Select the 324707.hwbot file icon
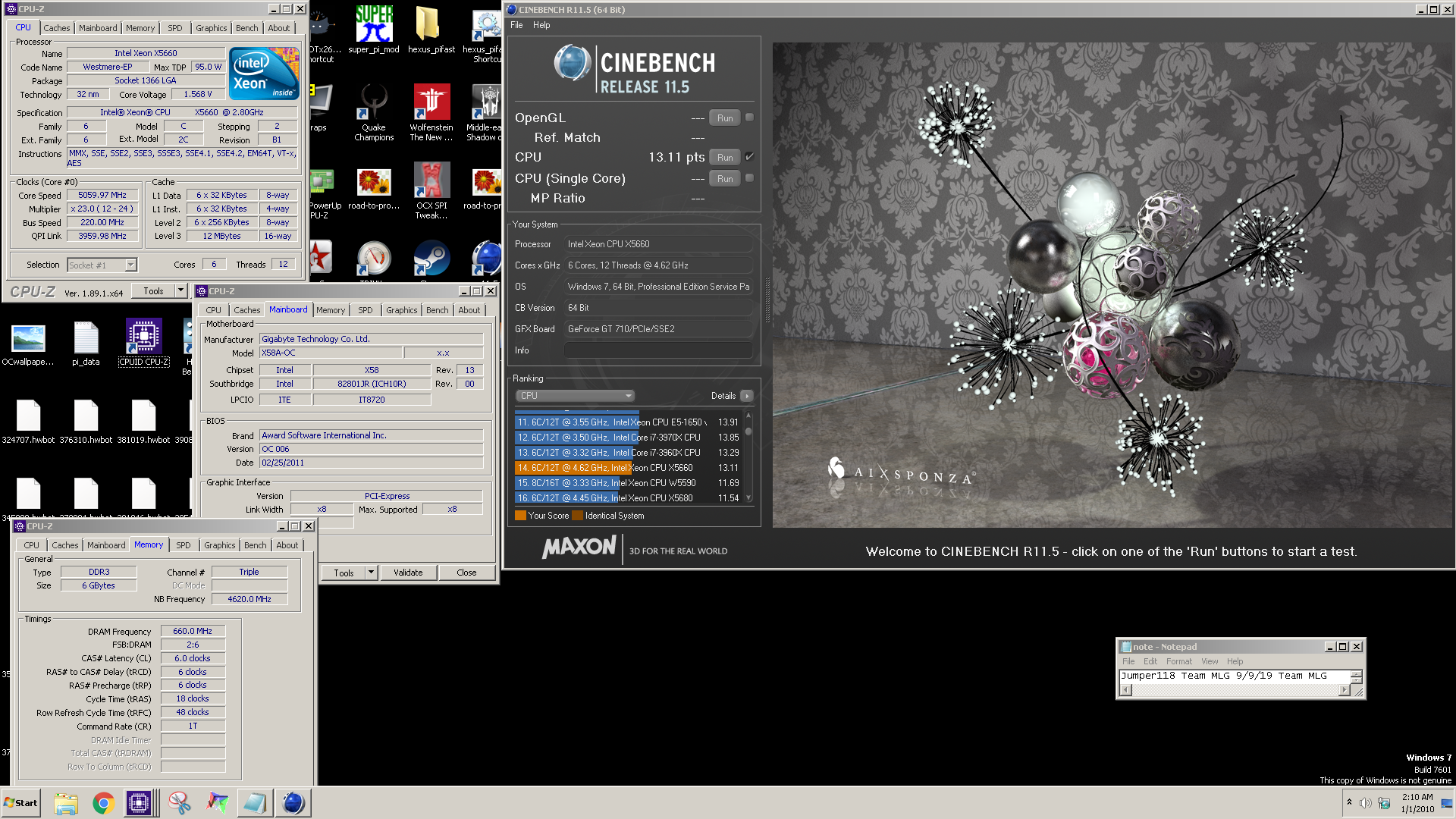Image resolution: width=1456 pixels, height=819 pixels. coord(28,422)
